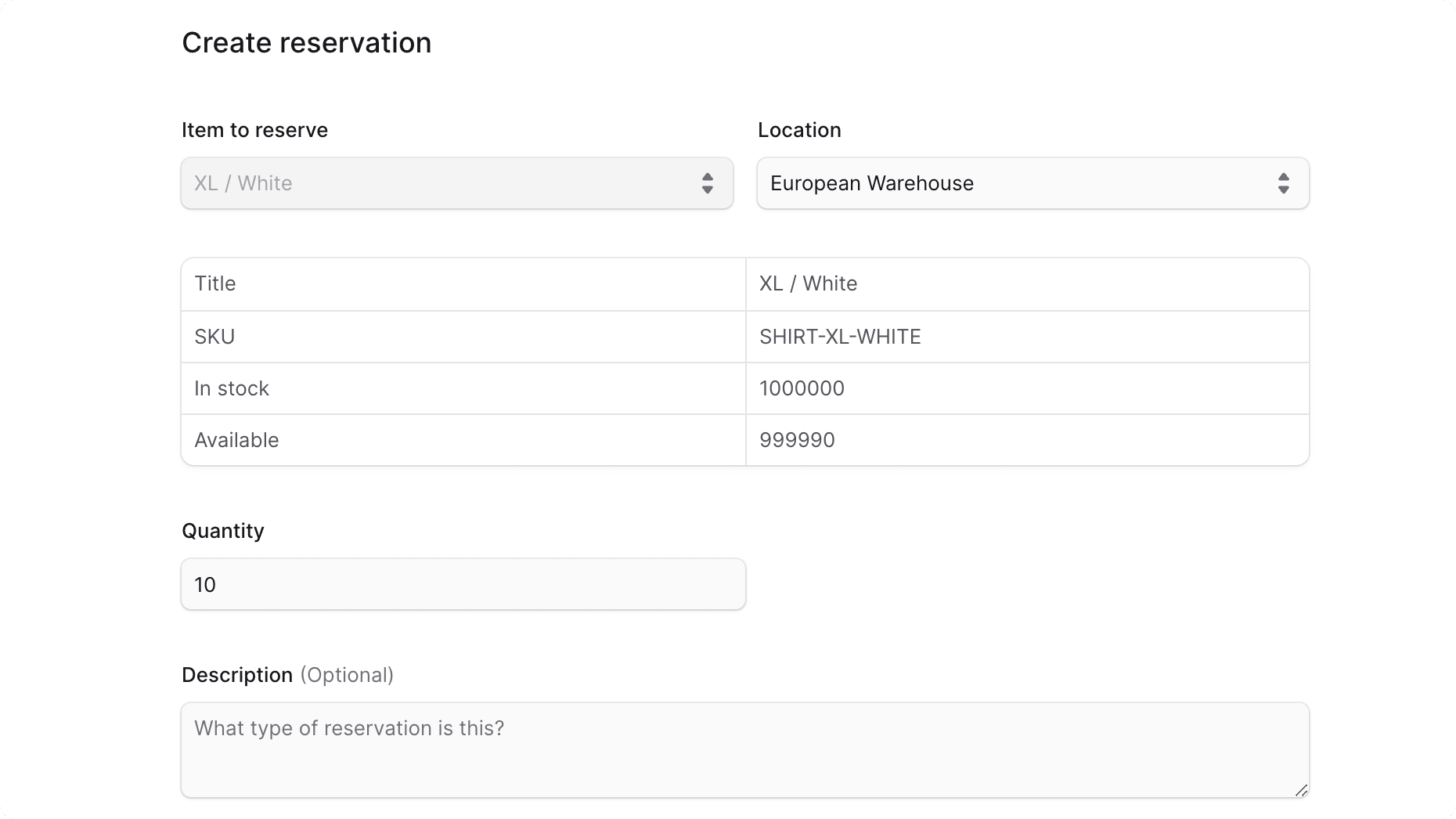Select the Quantity input containing 10
The width and height of the screenshot is (1456, 819).
pos(463,584)
